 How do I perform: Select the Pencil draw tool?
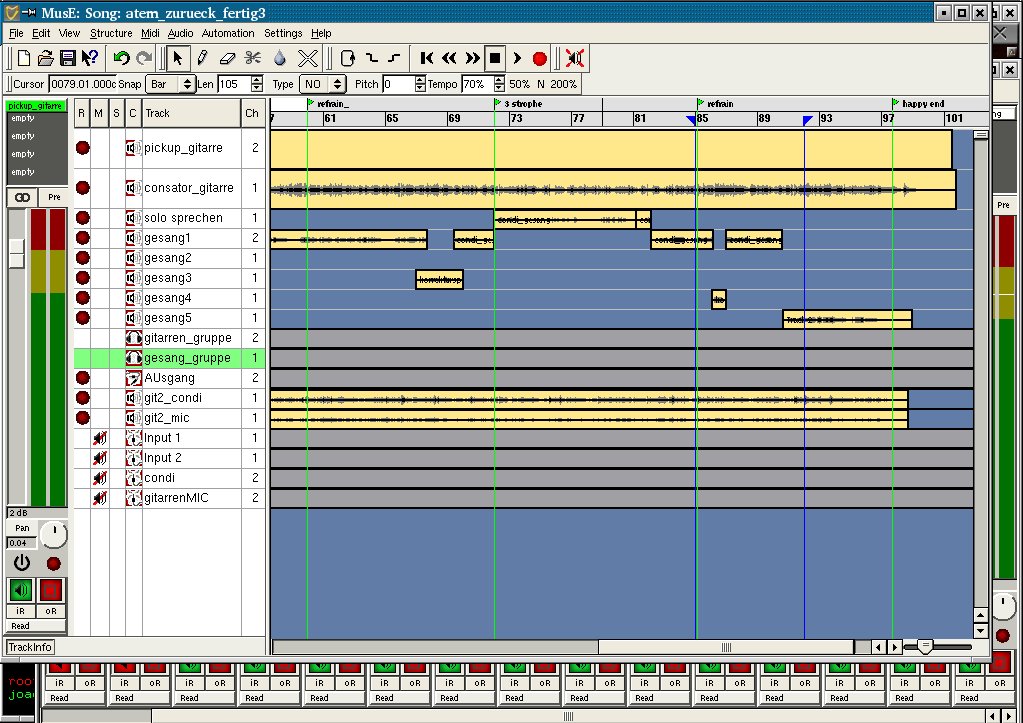pyautogui.click(x=202, y=58)
